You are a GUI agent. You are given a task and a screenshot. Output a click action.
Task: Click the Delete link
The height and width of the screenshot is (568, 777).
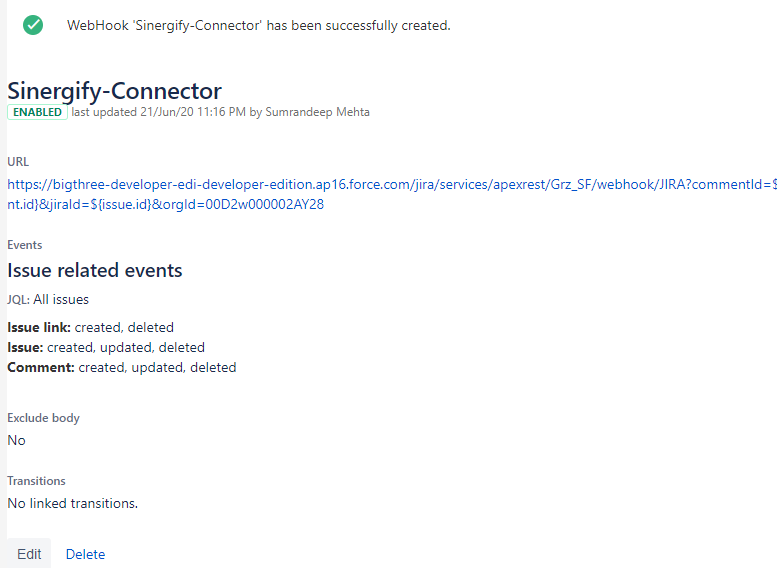coord(85,554)
